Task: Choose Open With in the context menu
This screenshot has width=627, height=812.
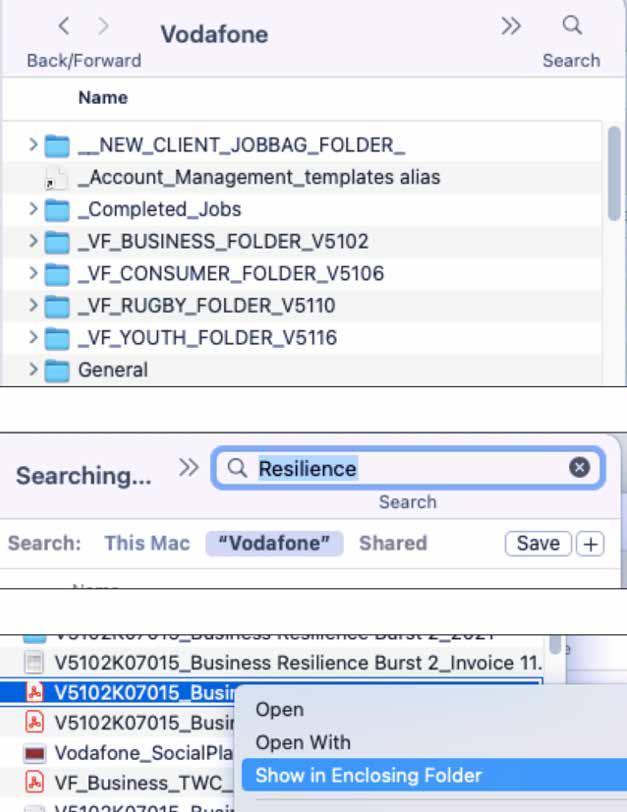Action: [x=303, y=742]
